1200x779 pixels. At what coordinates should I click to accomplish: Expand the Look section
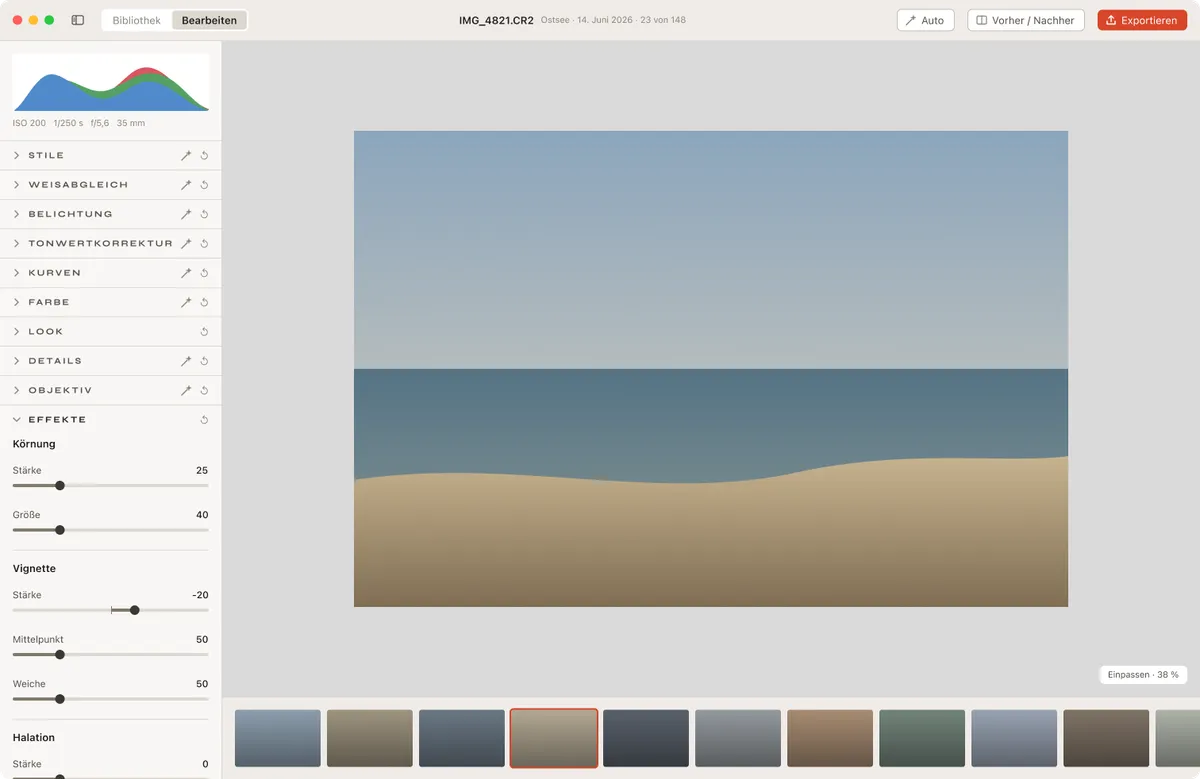(x=17, y=332)
